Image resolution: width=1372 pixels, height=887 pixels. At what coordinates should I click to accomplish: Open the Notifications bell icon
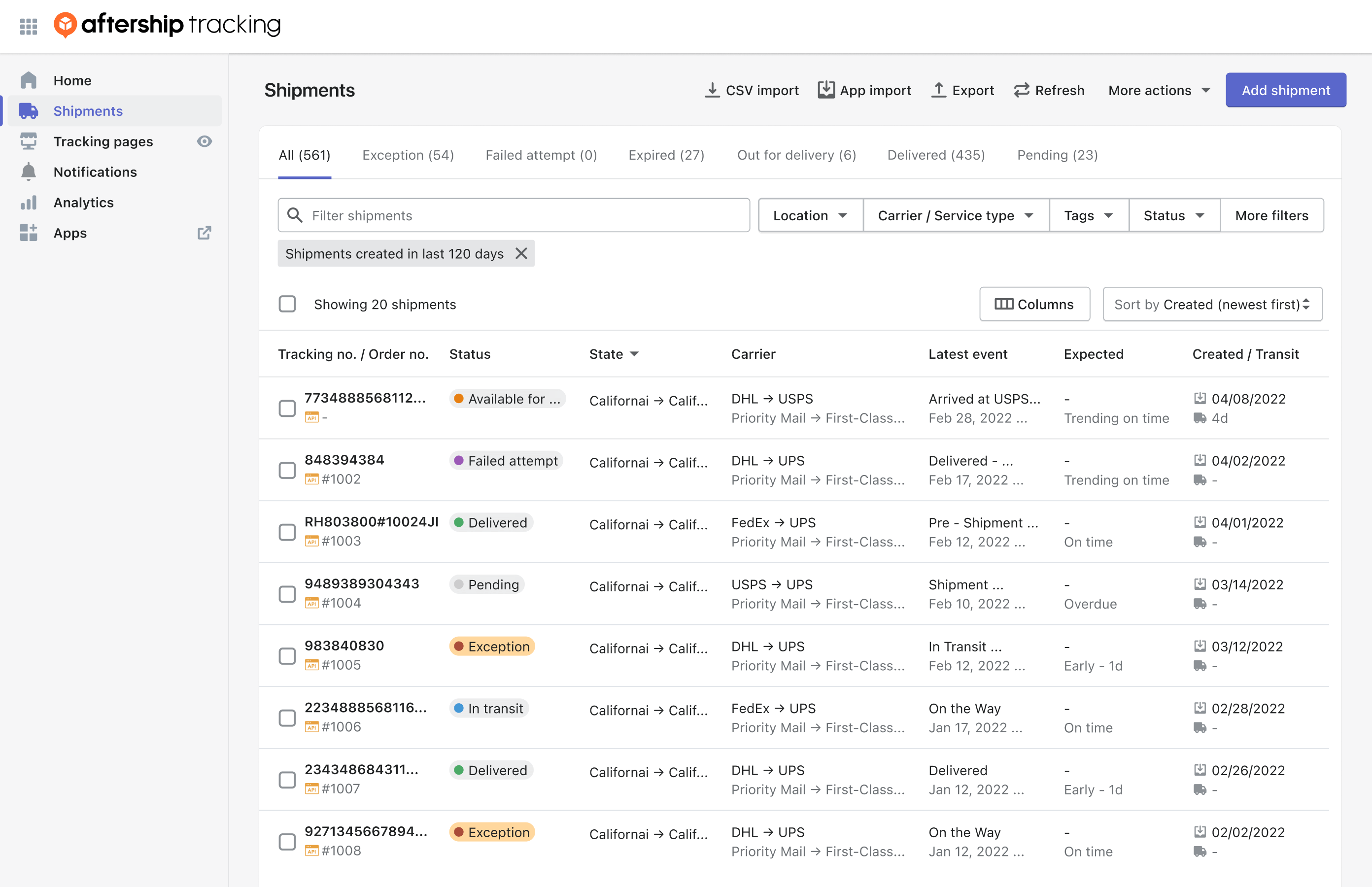(x=29, y=171)
